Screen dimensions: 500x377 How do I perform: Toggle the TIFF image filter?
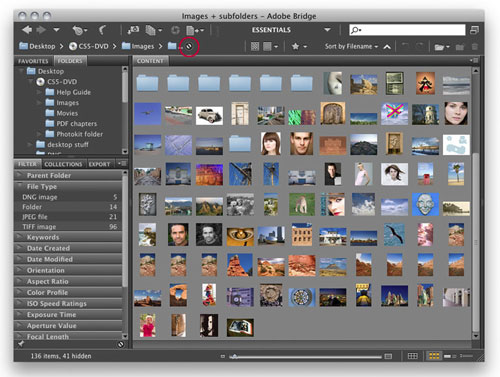click(68, 227)
